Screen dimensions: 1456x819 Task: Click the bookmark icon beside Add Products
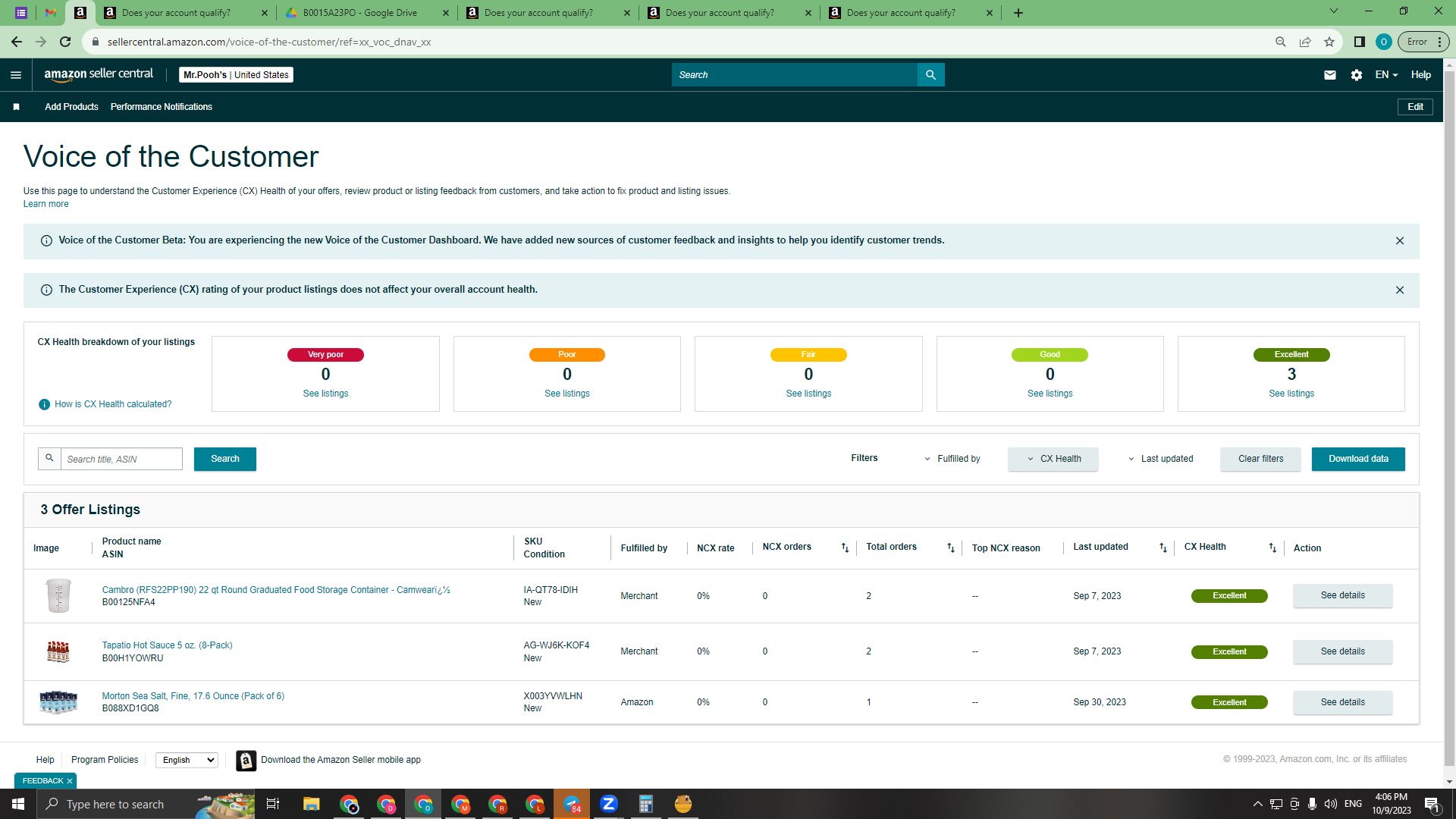point(16,107)
